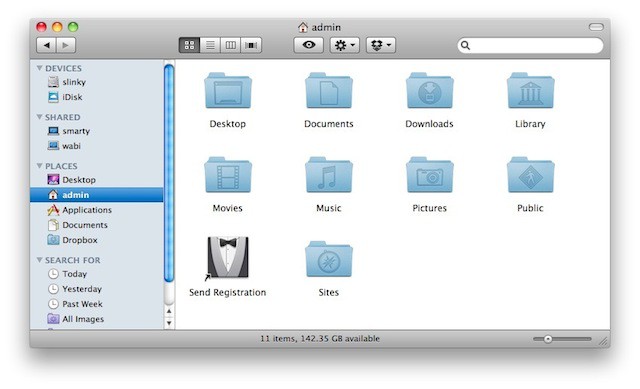The width and height of the screenshot is (640, 389).
Task: Click sidebar scroll up arrow
Action: (x=169, y=311)
